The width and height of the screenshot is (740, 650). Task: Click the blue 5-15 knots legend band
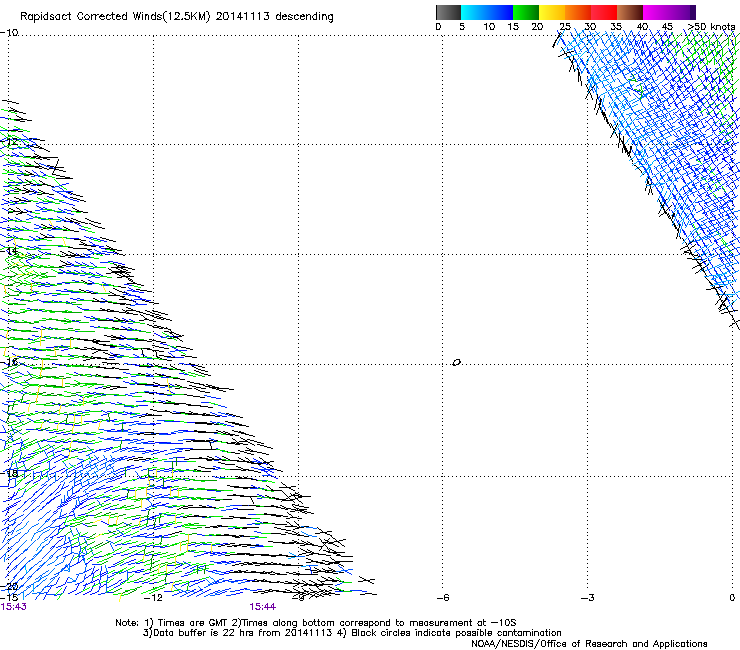[487, 12]
